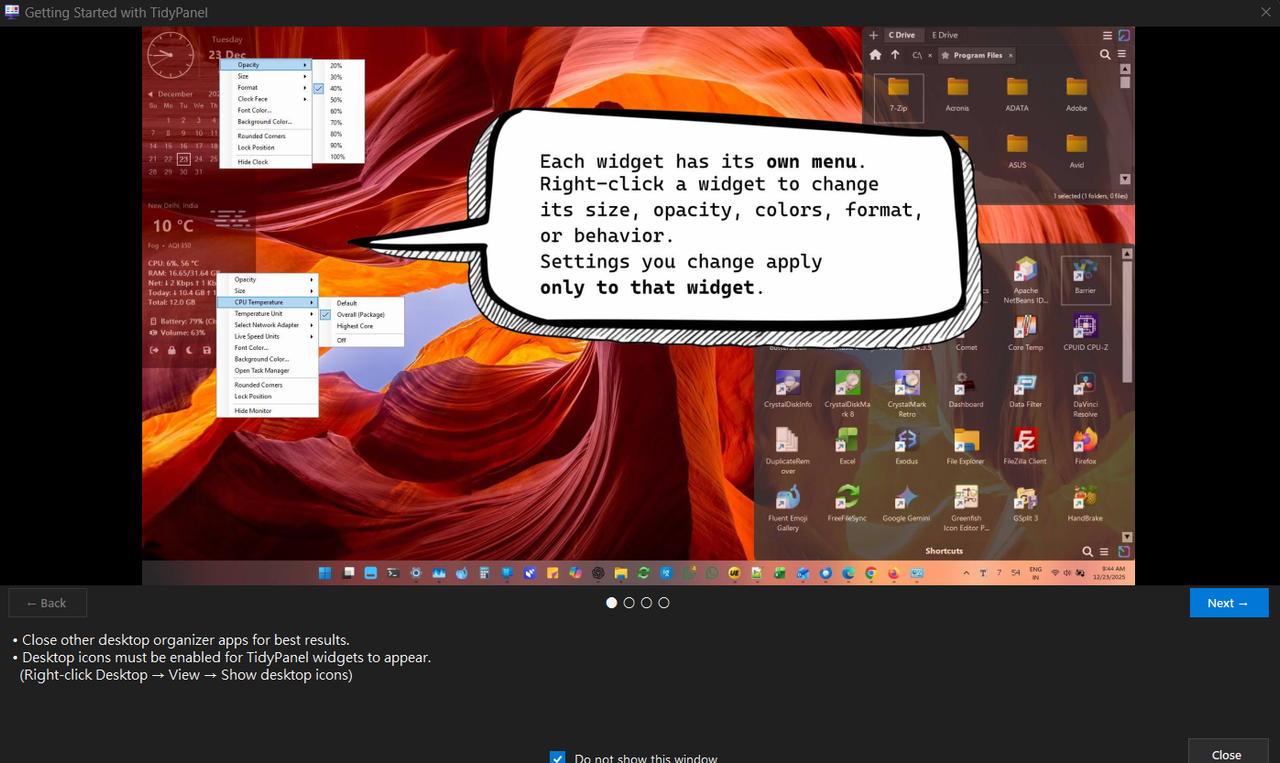Expand the Opacity submenu of the clock menu
Viewport: 1280px width, 763px height.
tap(265, 65)
